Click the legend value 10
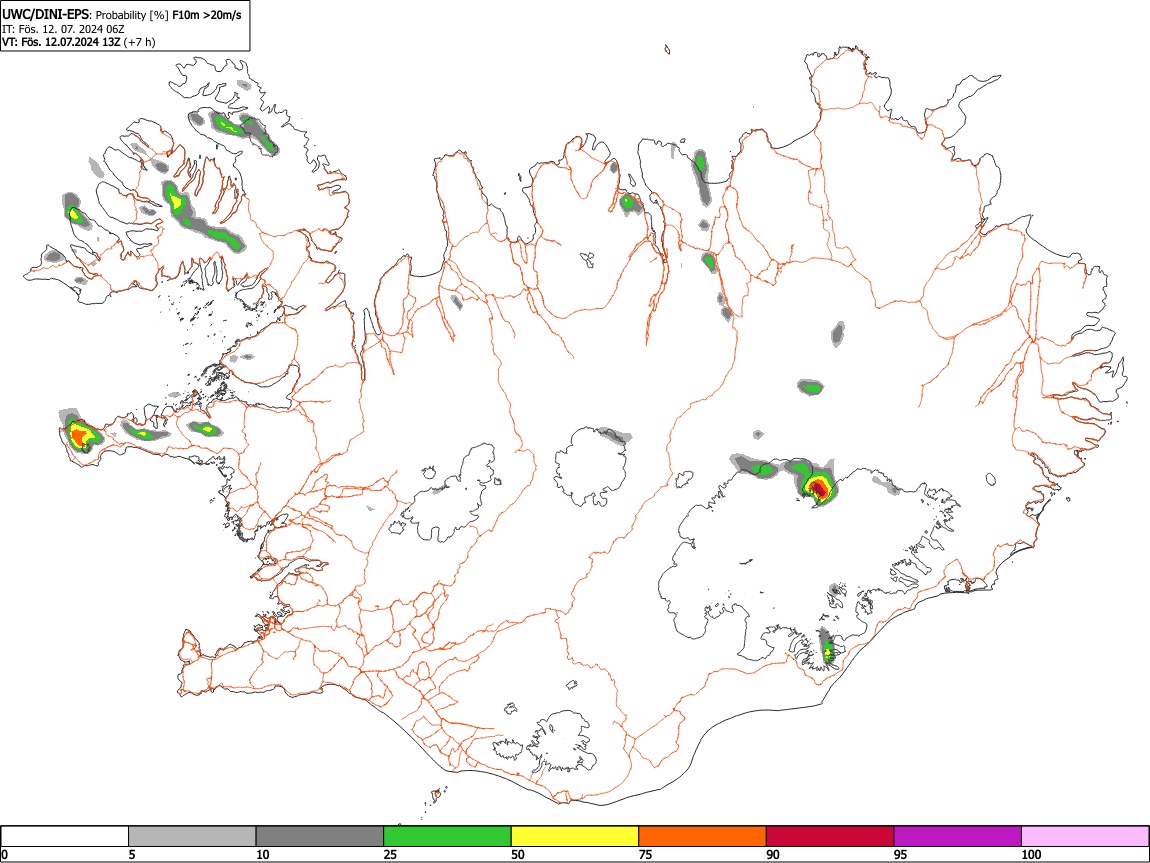The image size is (1150, 863). 263,855
